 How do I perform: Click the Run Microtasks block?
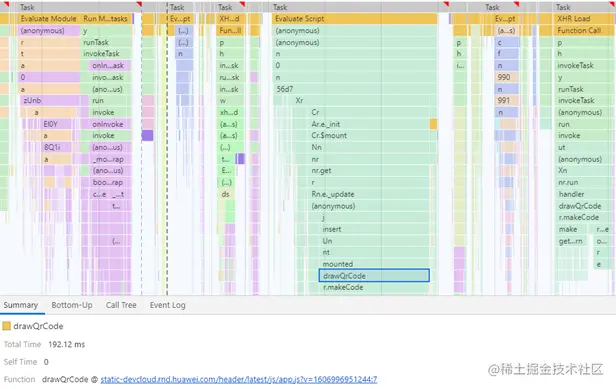click(106, 18)
